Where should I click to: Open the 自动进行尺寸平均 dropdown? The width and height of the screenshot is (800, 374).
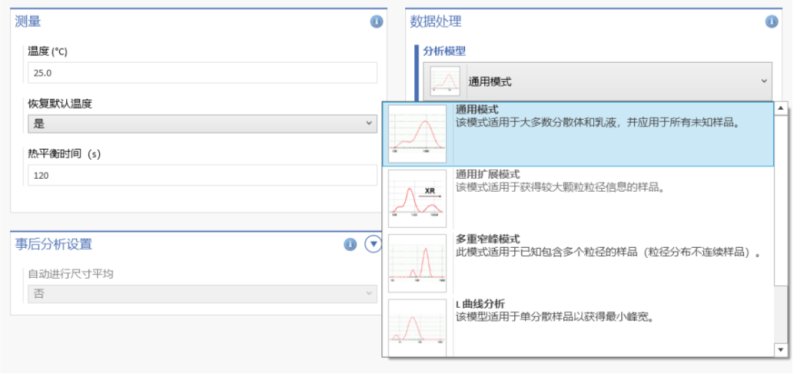[x=203, y=294]
